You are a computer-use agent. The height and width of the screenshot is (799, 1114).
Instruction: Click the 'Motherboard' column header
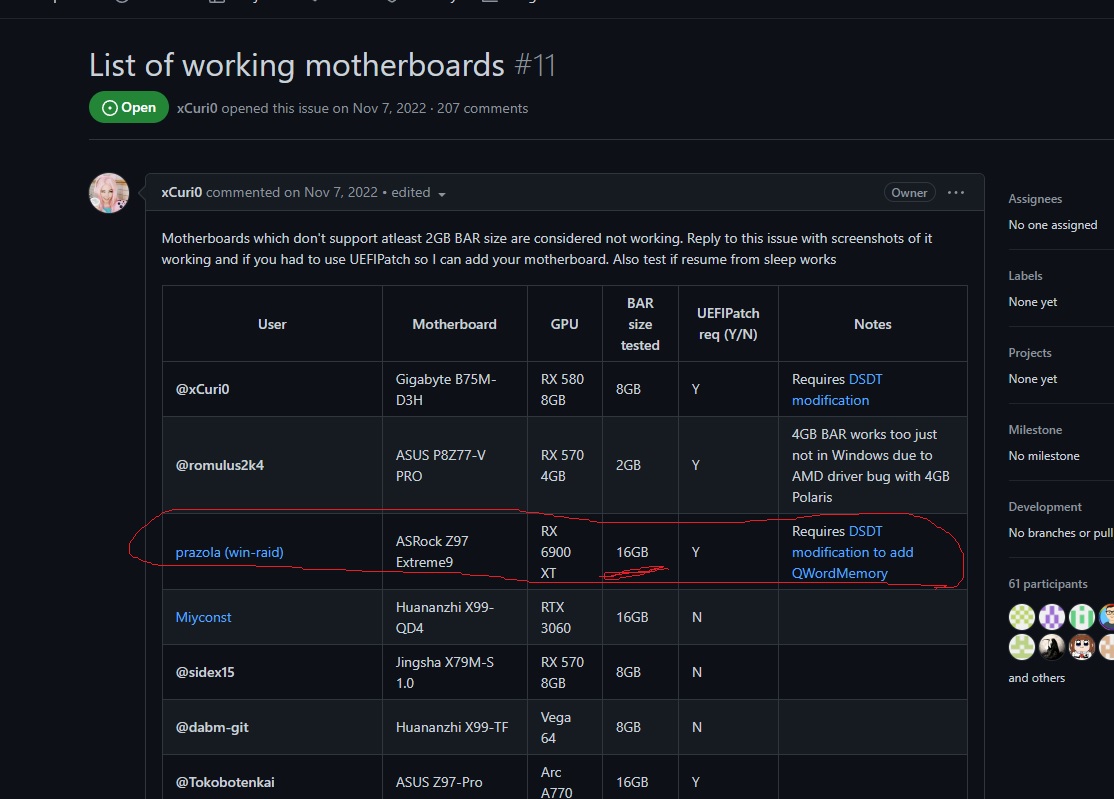point(455,324)
